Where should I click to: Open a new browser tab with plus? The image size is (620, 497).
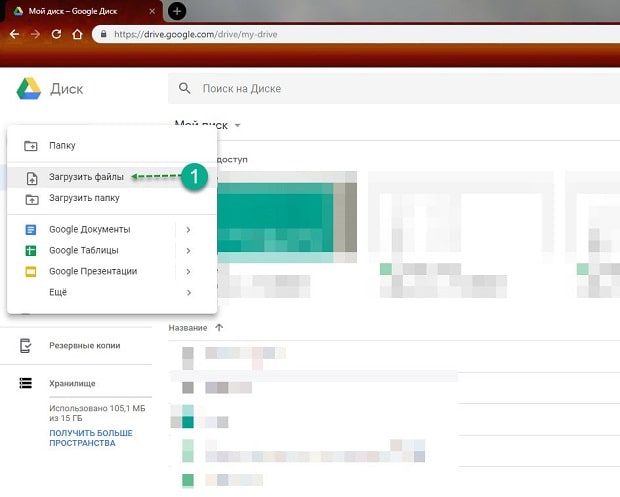(x=177, y=11)
